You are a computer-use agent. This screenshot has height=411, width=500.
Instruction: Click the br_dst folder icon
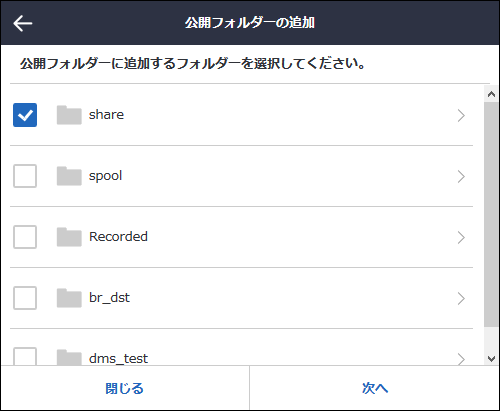69,298
